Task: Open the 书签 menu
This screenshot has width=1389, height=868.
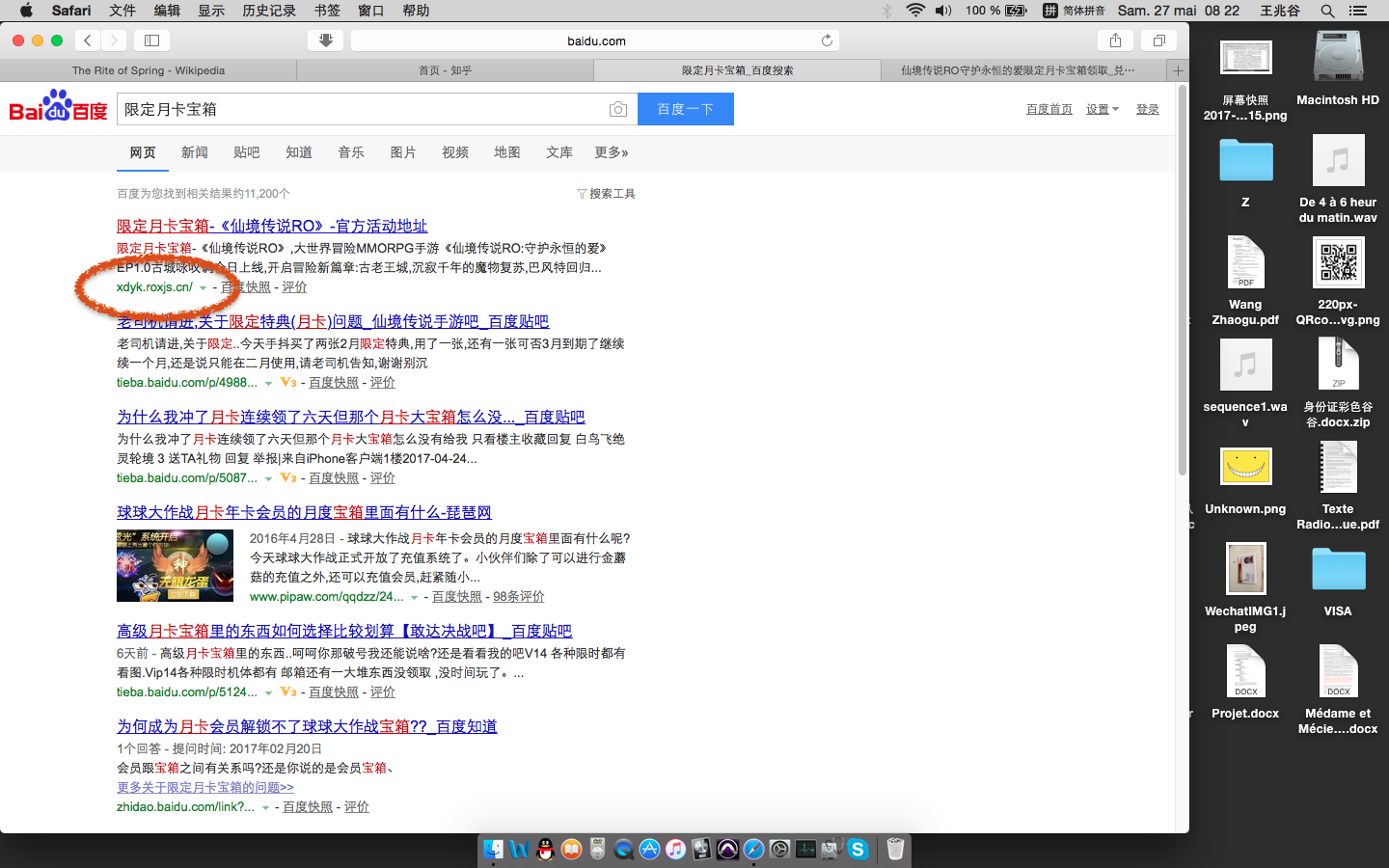Action: [x=327, y=11]
